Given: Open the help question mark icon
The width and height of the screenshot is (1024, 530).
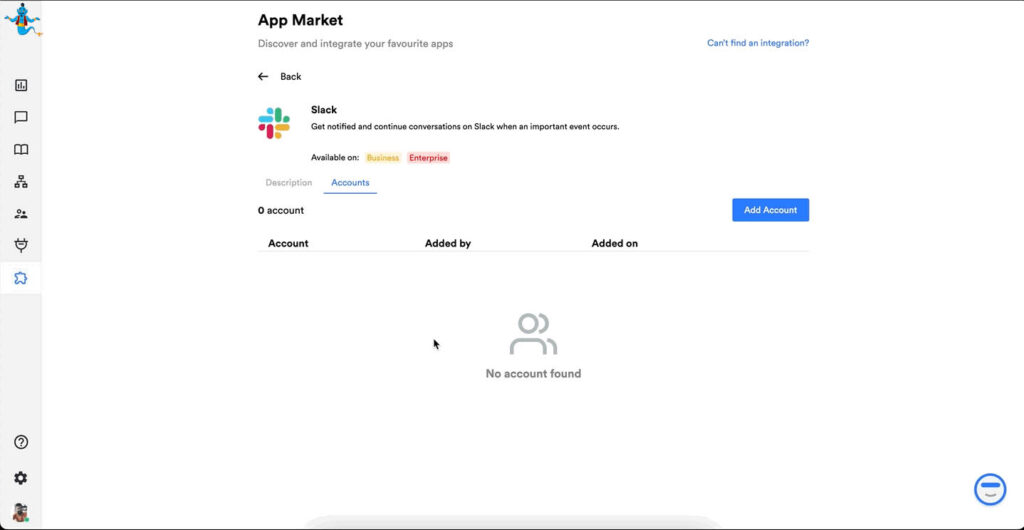Looking at the screenshot, I should coord(21,442).
